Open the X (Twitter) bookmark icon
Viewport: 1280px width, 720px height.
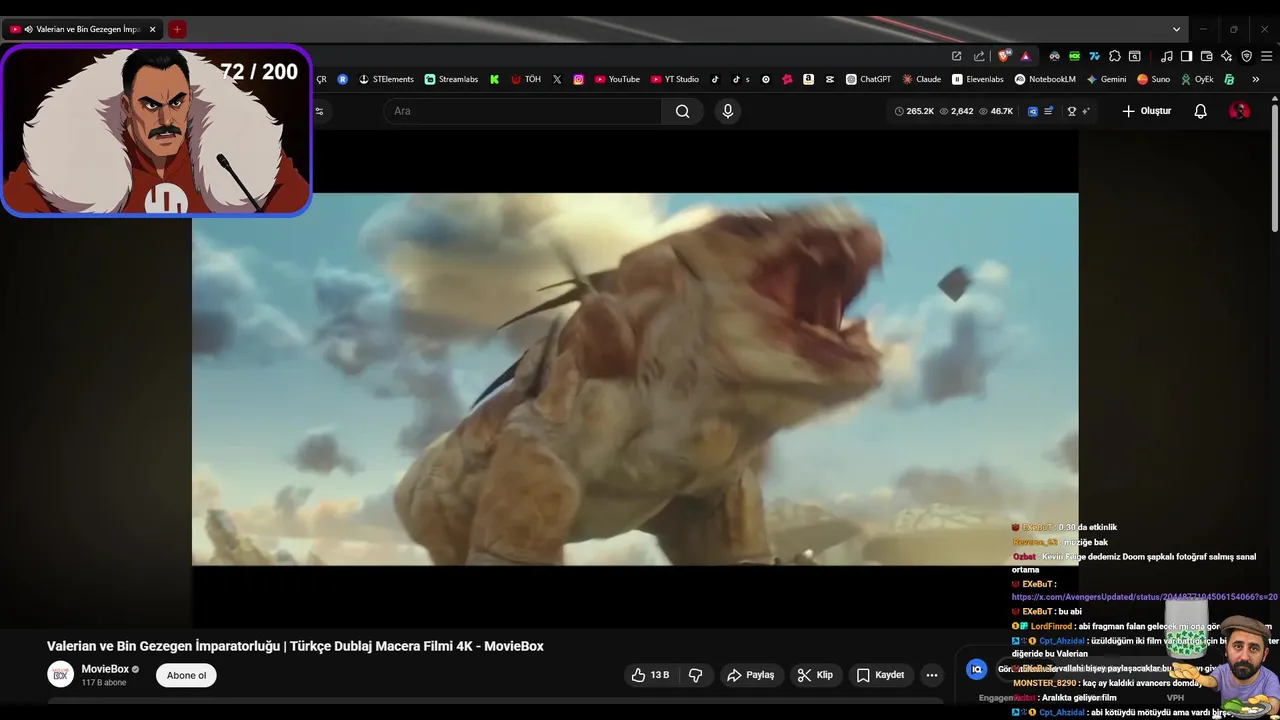557,79
